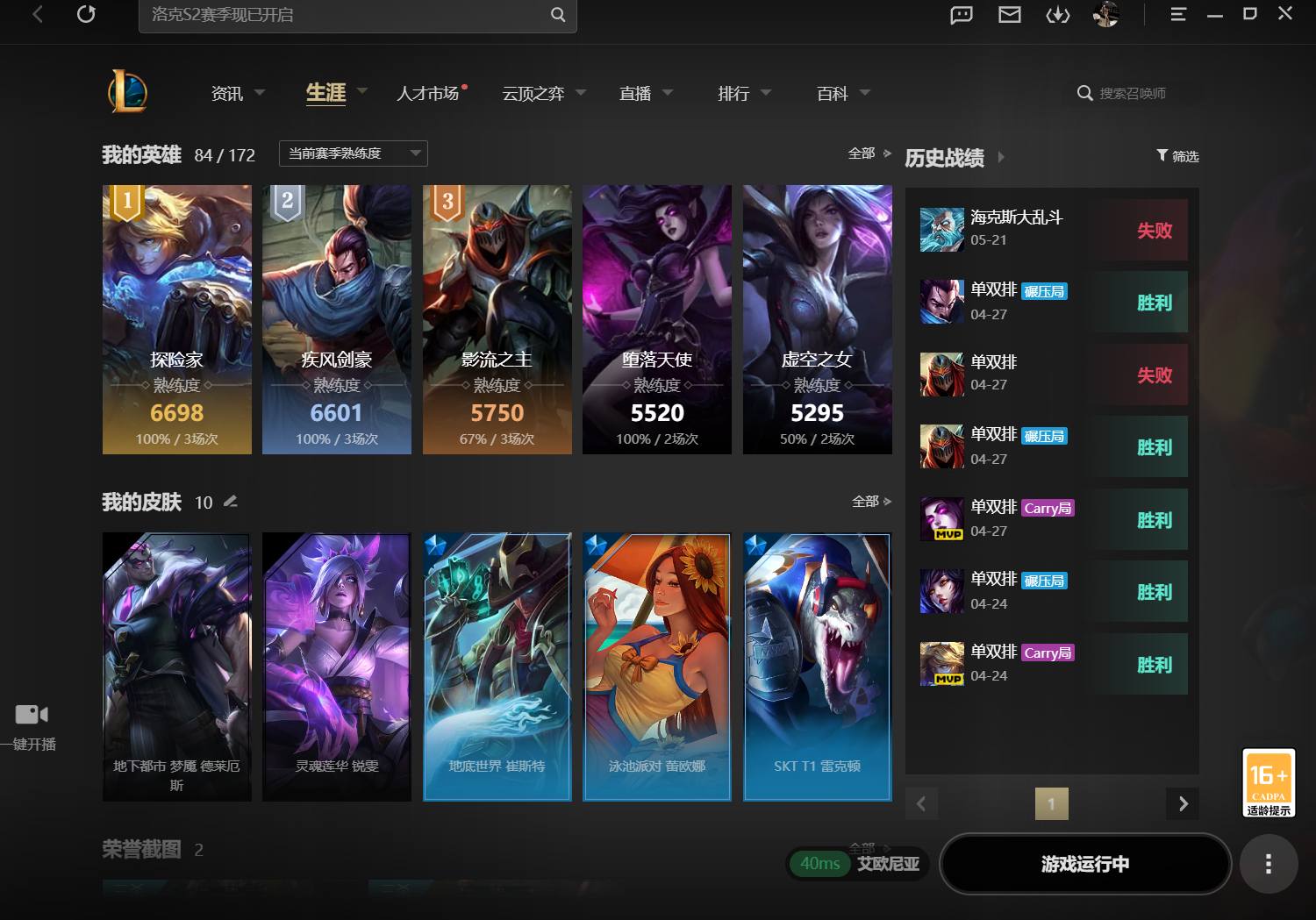Open the 虚空之女 champion card
Screen dimensions: 1316x920
point(818,319)
